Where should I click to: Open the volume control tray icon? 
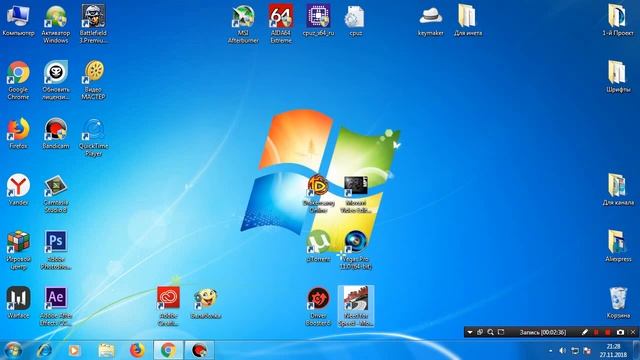(562, 351)
